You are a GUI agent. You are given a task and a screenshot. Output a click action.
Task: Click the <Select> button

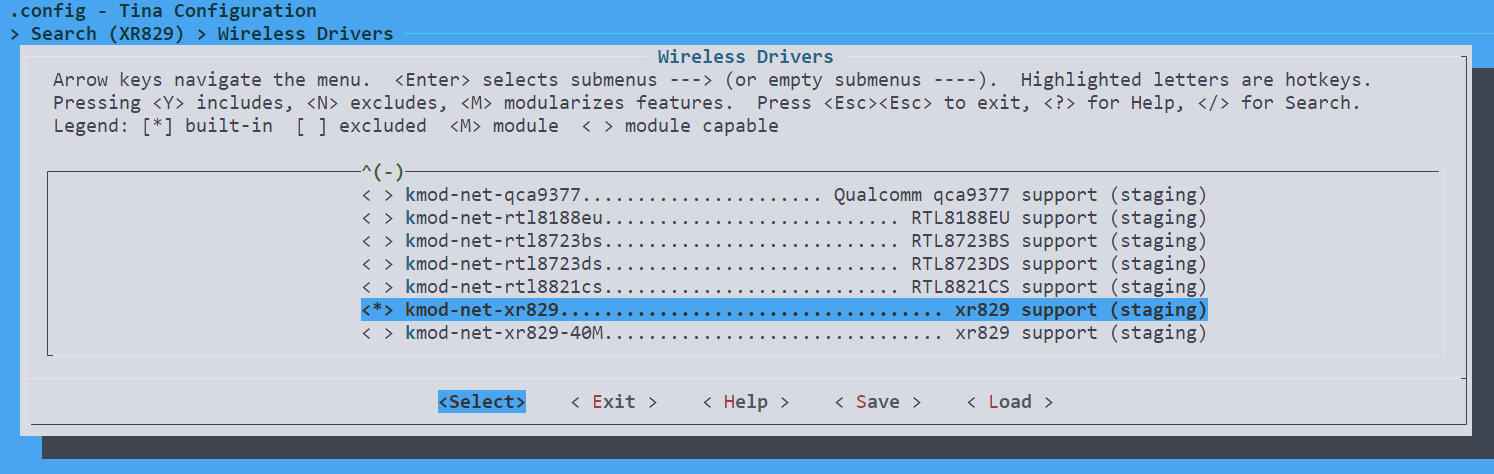click(482, 402)
